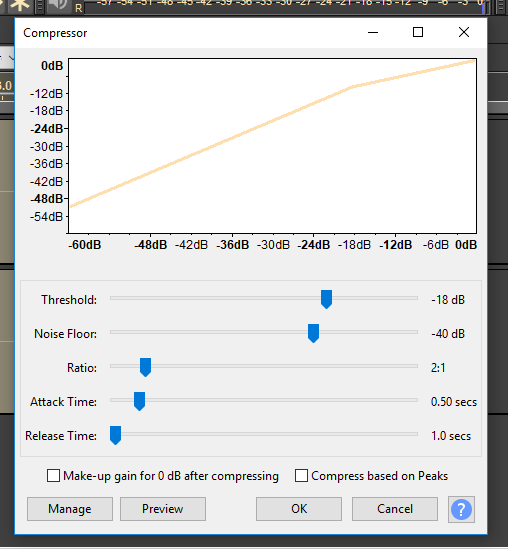Click the Noise Floor value -40 dB
Viewport: 508px width, 549px height.
(x=448, y=334)
